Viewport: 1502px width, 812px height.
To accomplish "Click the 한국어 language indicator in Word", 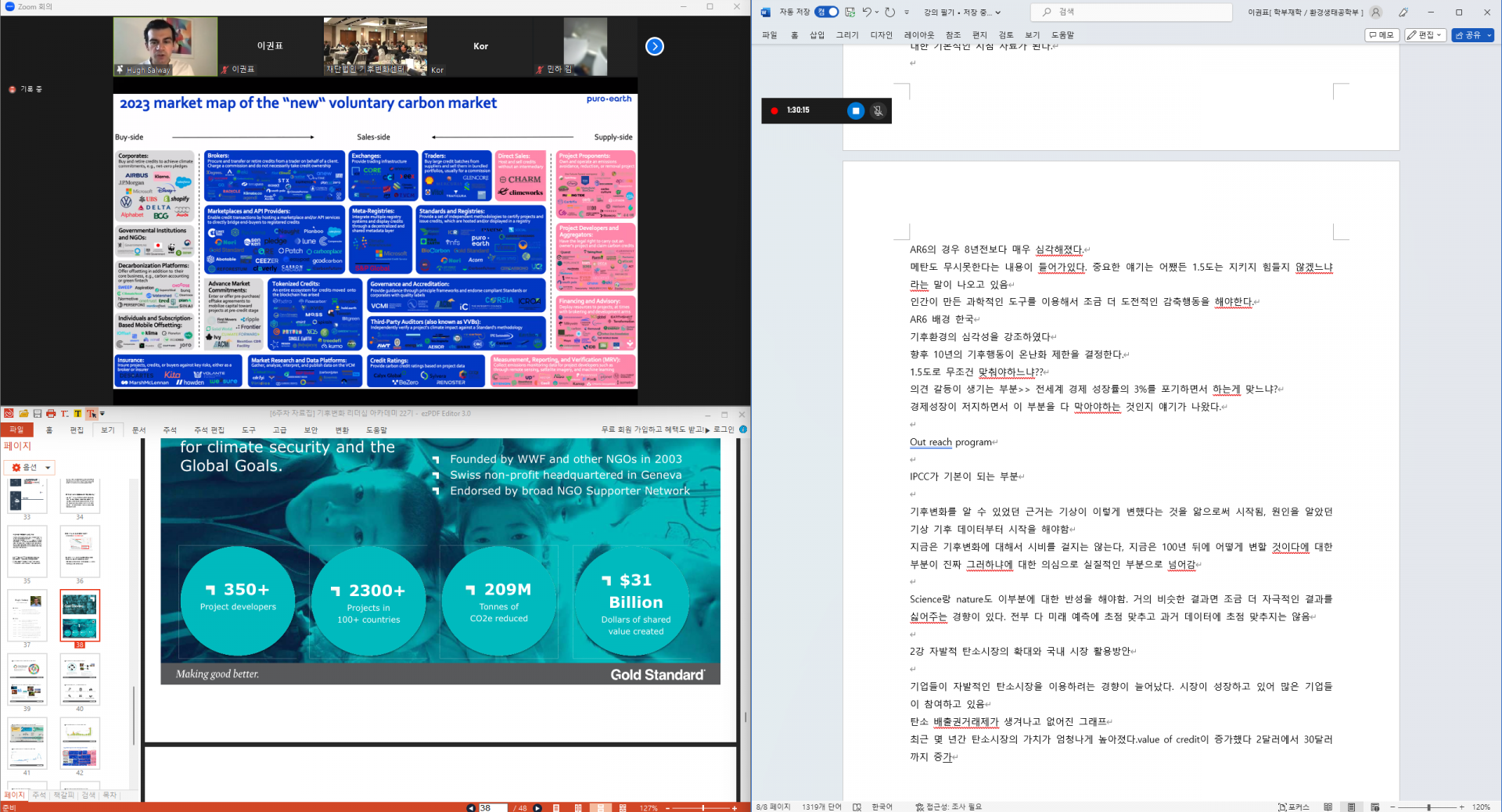I will [882, 807].
